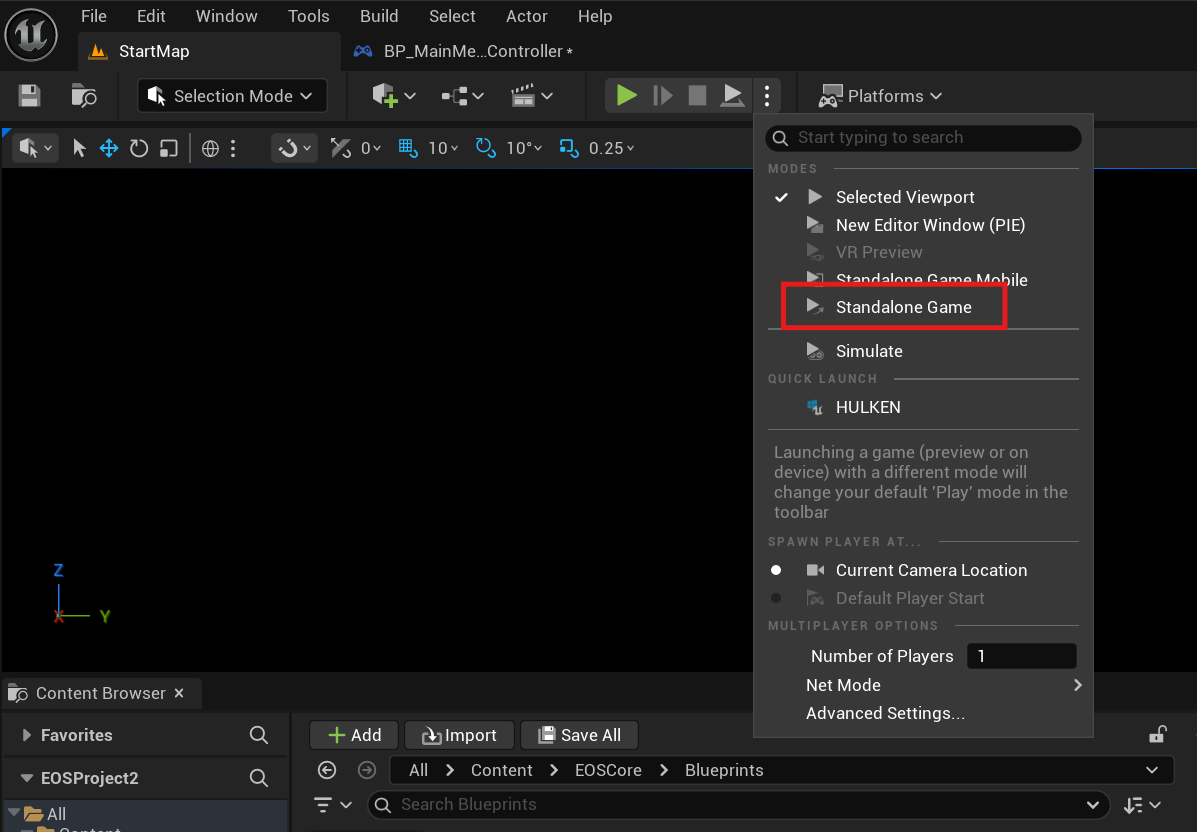Open the Browse content folder icon
The image size is (1197, 832).
(x=84, y=96)
